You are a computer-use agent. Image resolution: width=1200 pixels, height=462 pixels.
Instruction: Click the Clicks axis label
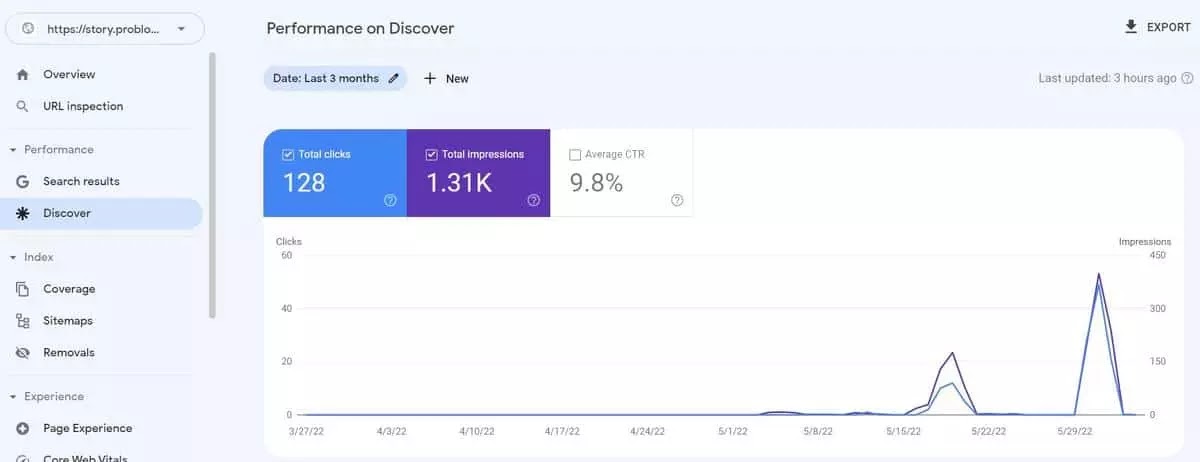(x=289, y=242)
